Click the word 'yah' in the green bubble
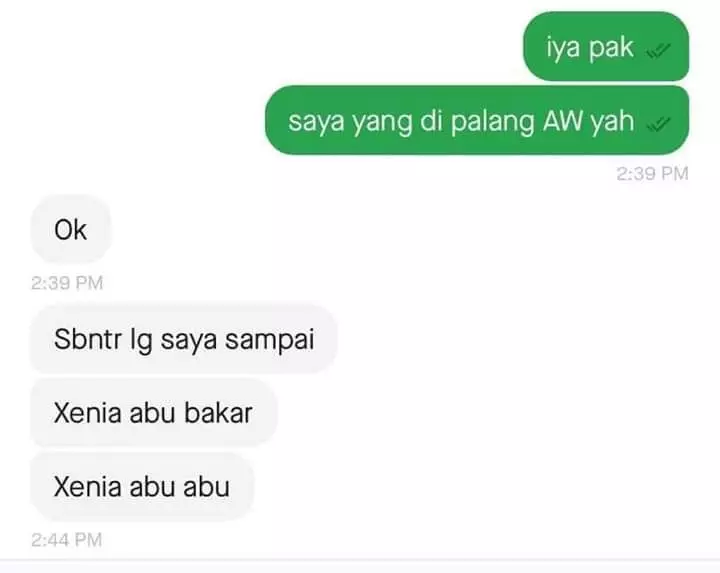This screenshot has height=573, width=720. pos(612,122)
